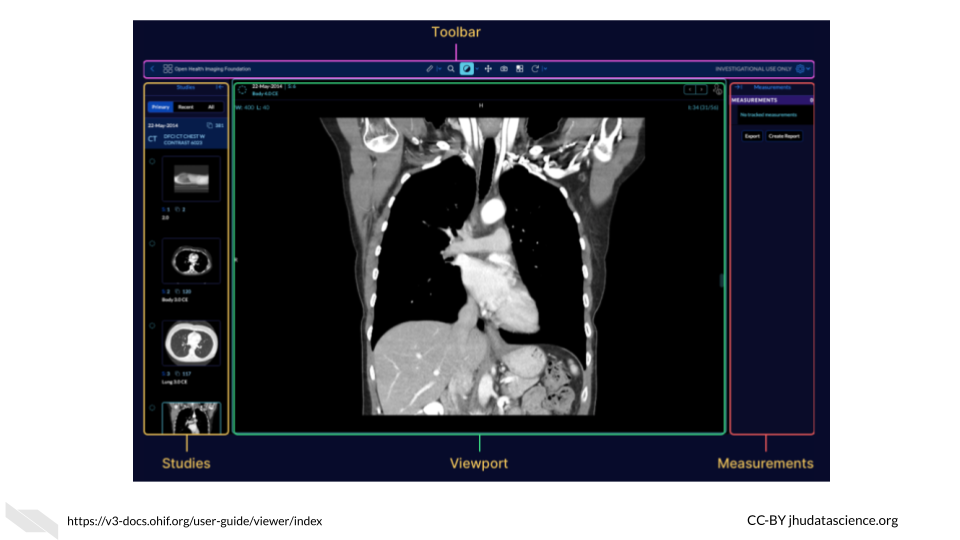This screenshot has height=540, width=960.
Task: Toggle tracking circle beside Body 3.0 CE series
Action: click(x=152, y=242)
